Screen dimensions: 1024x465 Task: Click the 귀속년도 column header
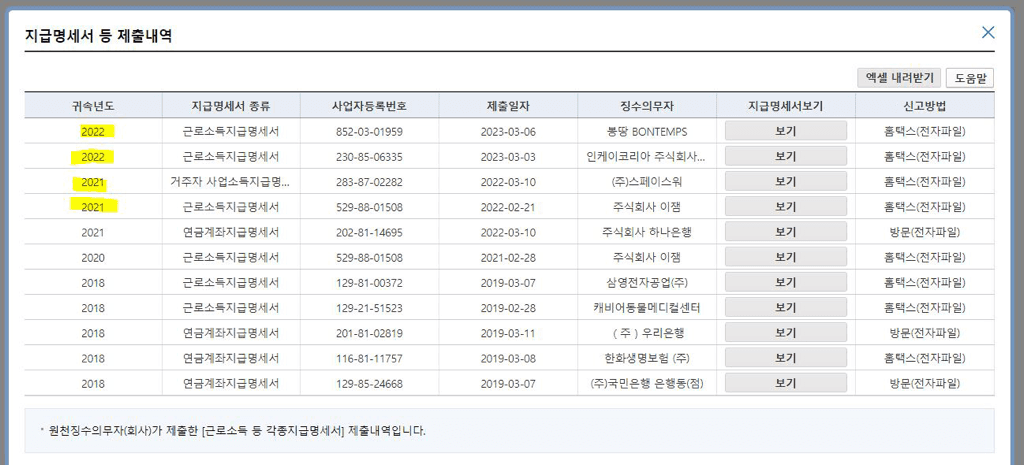[x=93, y=106]
